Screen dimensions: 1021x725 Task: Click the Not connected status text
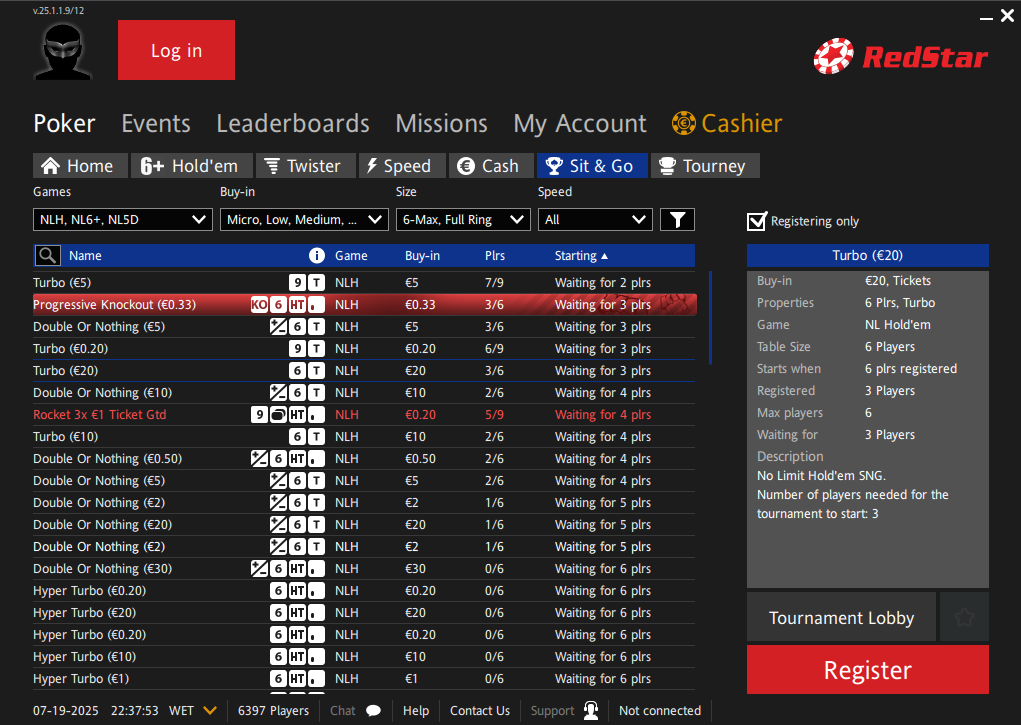coord(660,711)
